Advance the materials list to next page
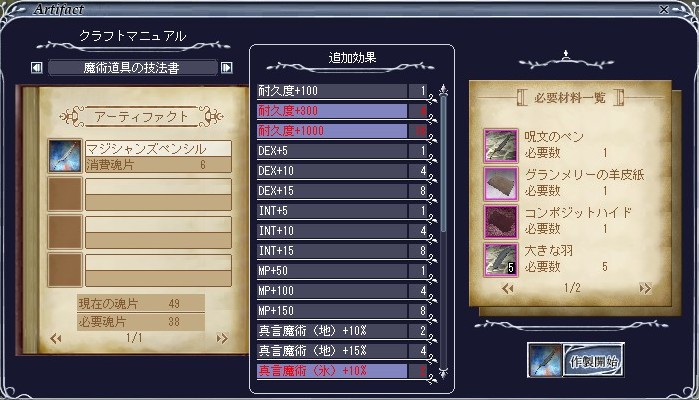The image size is (699, 400). pyautogui.click(x=645, y=289)
